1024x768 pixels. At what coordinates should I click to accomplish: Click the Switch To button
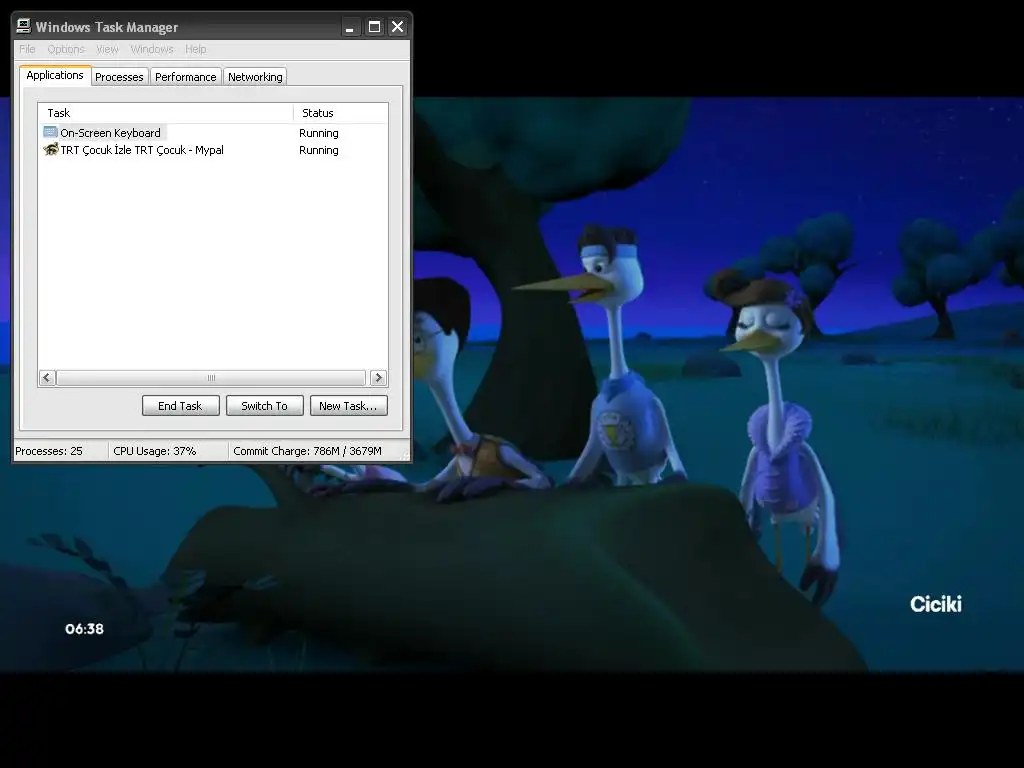pyautogui.click(x=264, y=406)
